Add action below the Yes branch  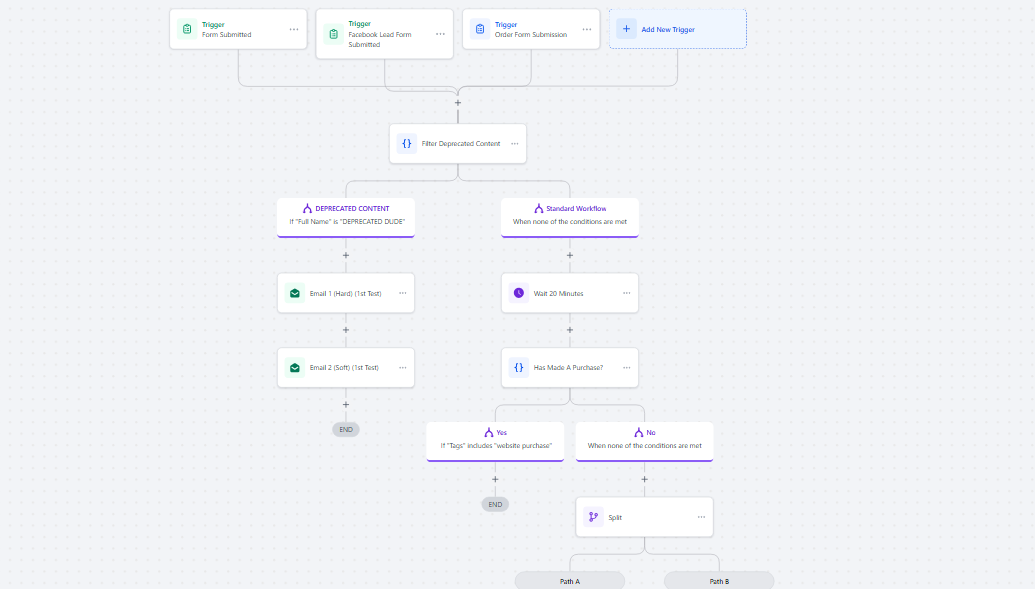tap(495, 479)
